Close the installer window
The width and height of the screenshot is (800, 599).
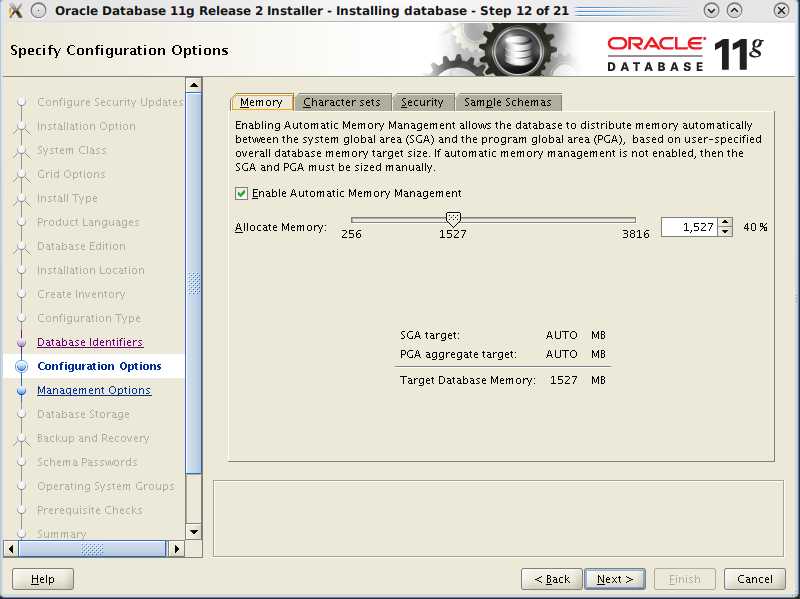(781, 10)
